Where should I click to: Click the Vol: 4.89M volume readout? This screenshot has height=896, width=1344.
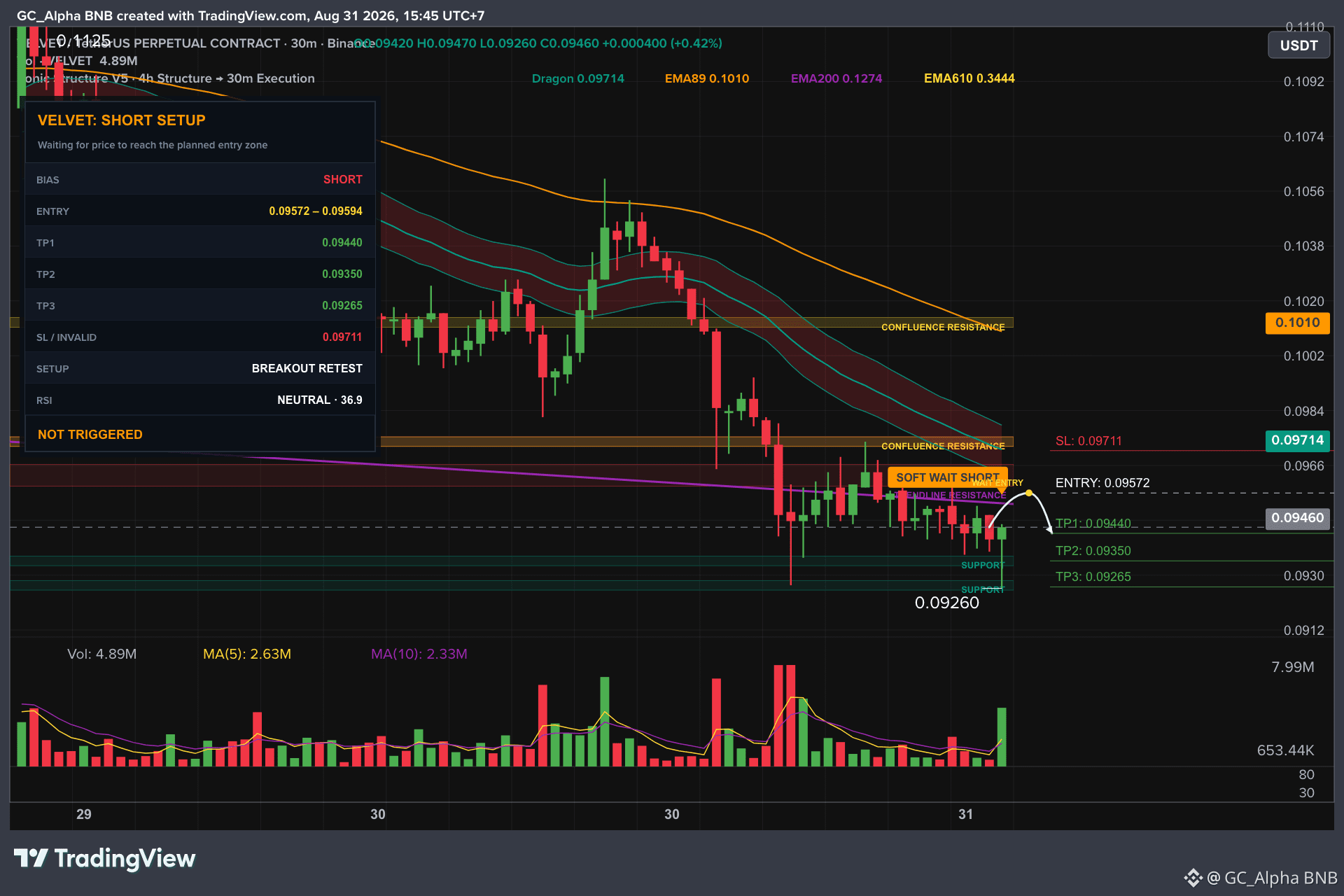101,654
